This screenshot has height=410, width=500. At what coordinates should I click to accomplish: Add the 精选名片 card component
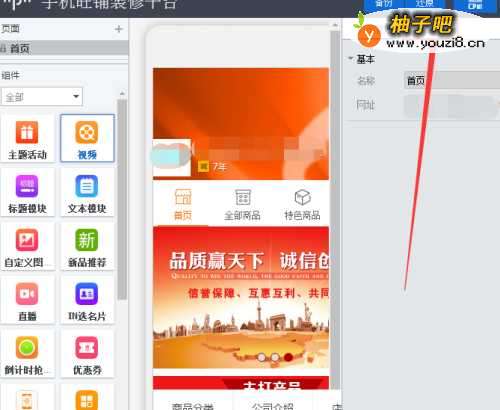point(87,300)
